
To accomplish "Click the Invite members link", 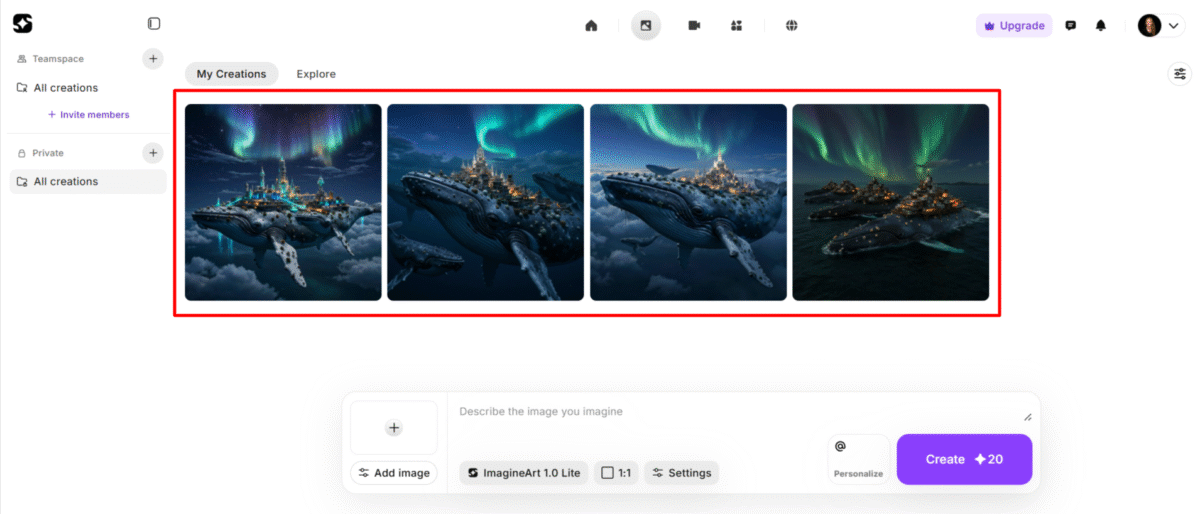I will click(89, 115).
